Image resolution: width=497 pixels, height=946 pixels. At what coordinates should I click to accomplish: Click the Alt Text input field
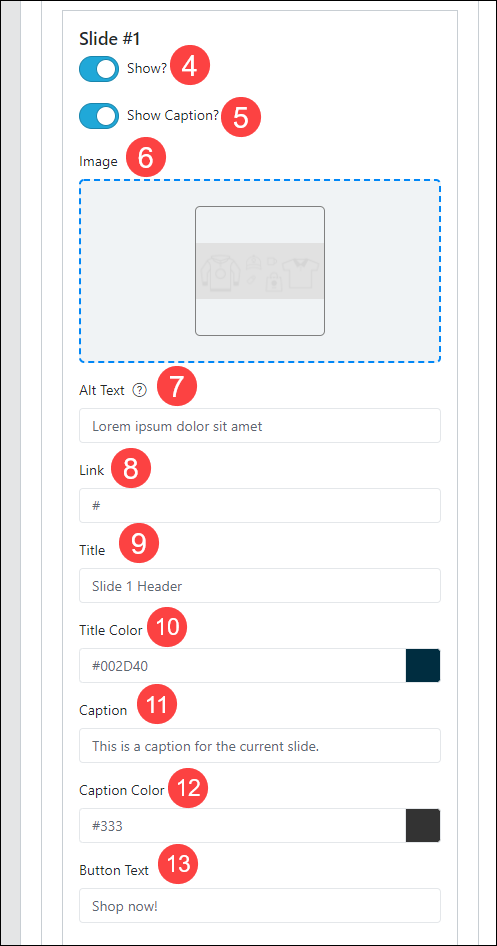[260, 426]
